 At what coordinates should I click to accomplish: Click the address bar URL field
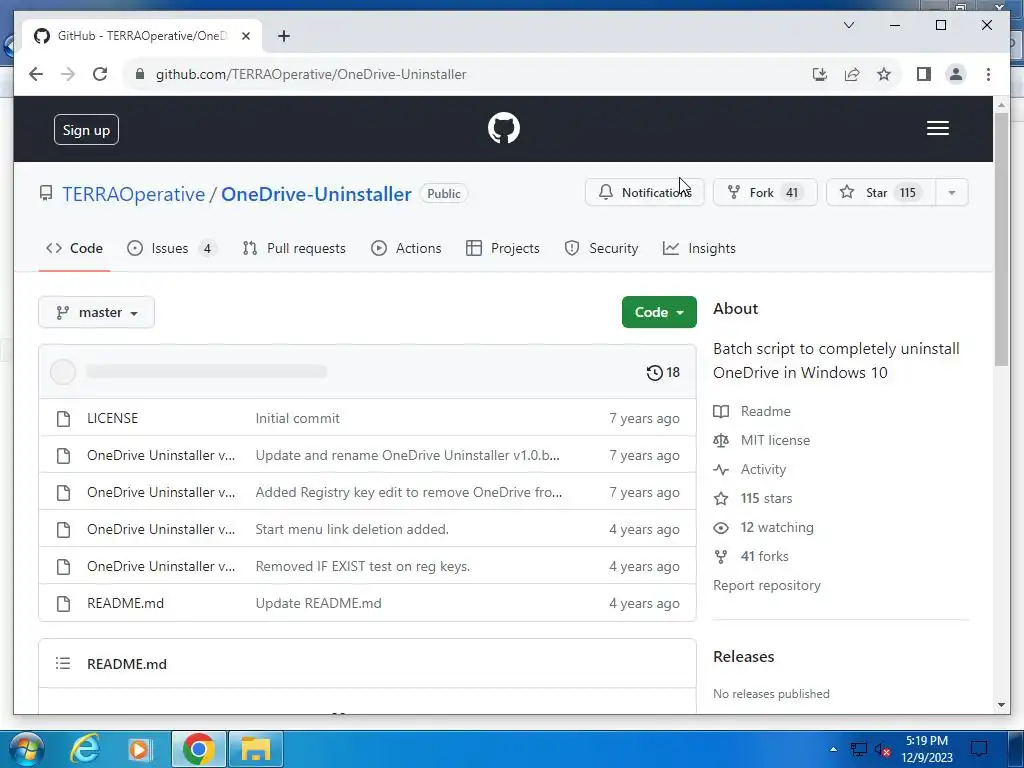pyautogui.click(x=311, y=74)
